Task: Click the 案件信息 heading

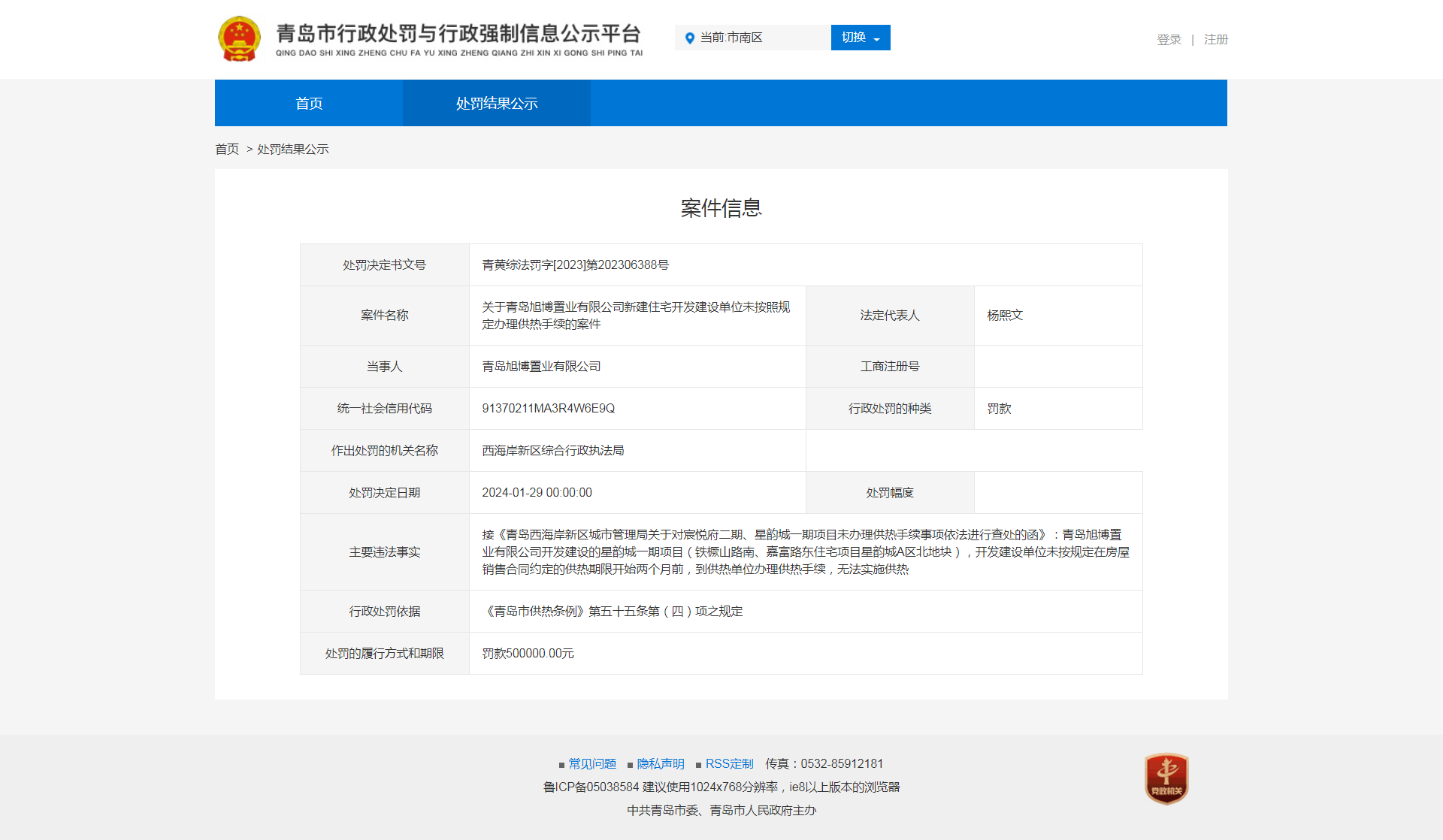Action: coord(721,207)
